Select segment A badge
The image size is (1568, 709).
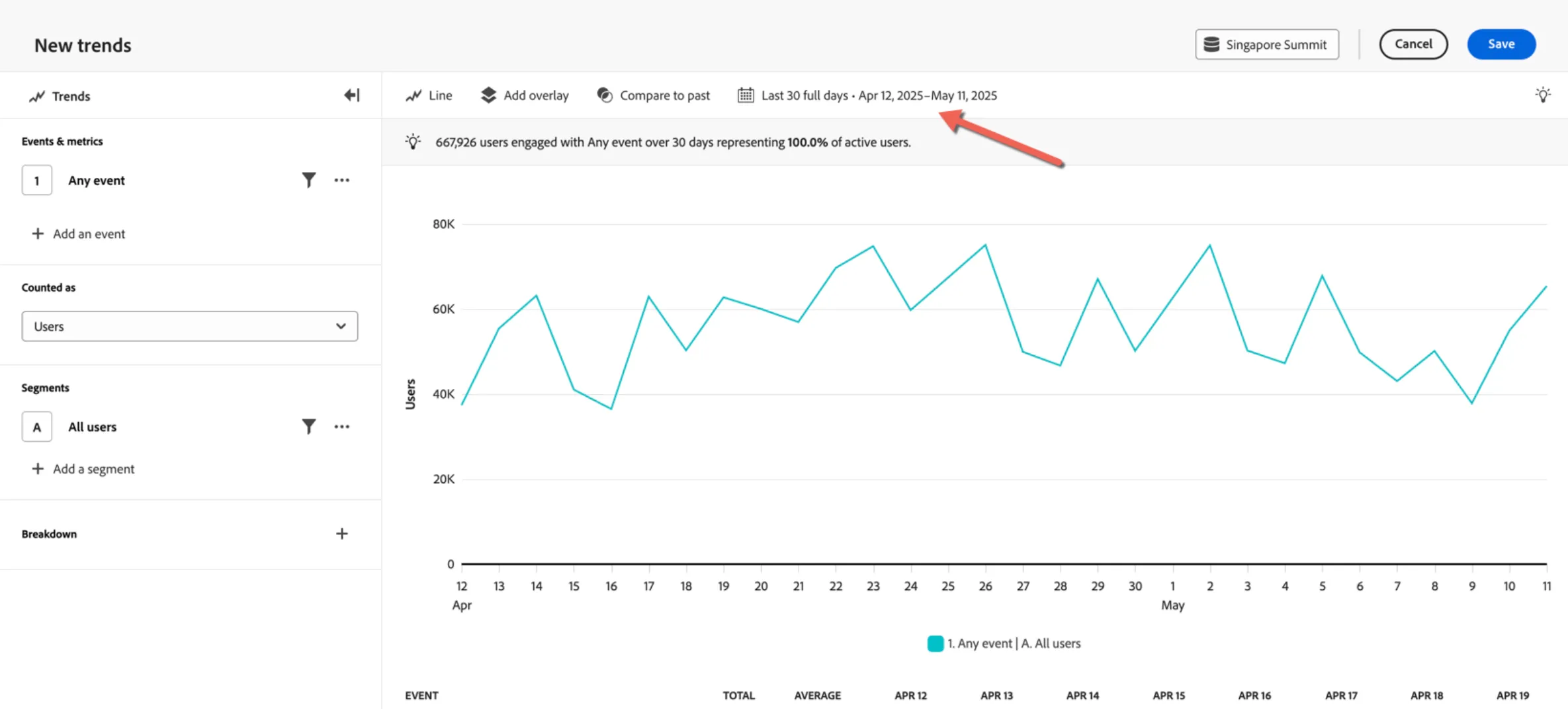tap(37, 427)
